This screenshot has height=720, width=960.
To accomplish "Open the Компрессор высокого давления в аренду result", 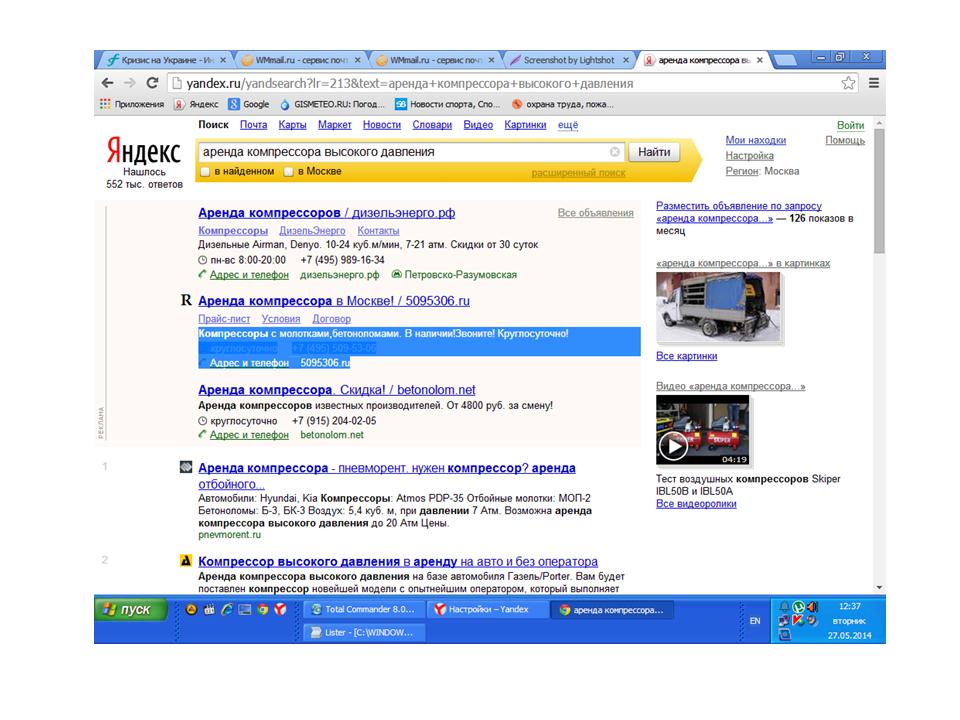I will (398, 561).
